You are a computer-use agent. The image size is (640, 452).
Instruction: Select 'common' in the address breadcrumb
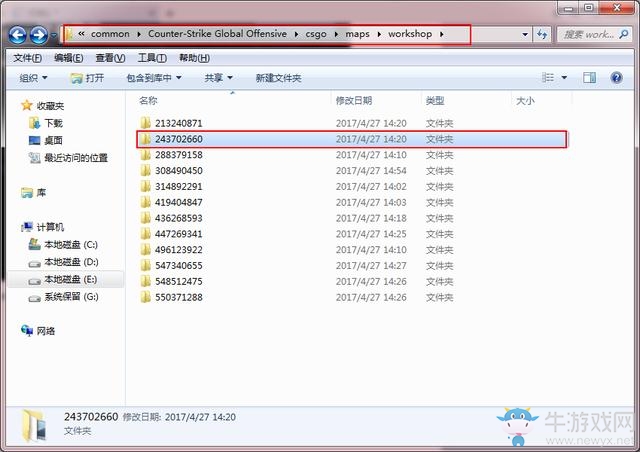click(110, 34)
